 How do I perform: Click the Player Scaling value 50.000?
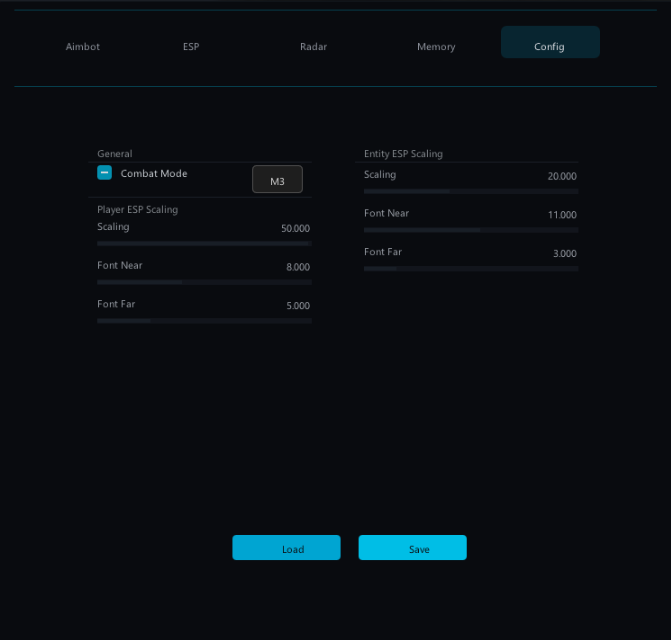tap(295, 228)
